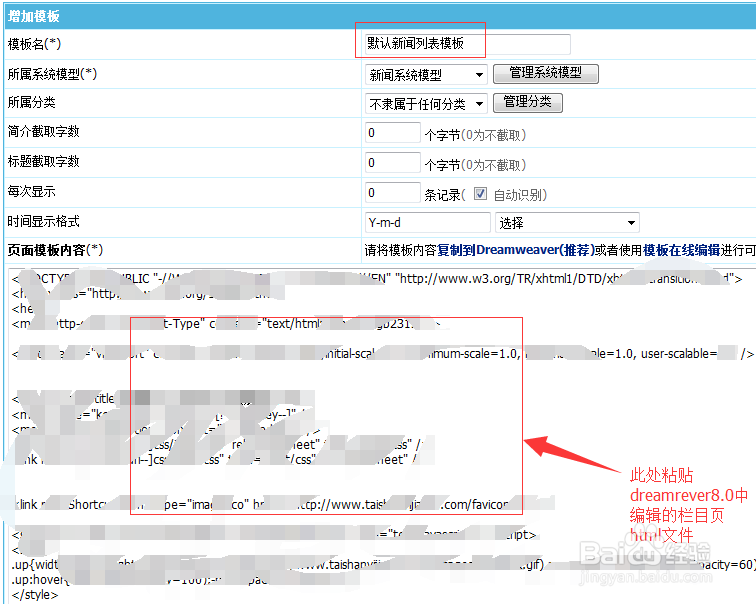Click the 管理分类 button

pyautogui.click(x=527, y=102)
